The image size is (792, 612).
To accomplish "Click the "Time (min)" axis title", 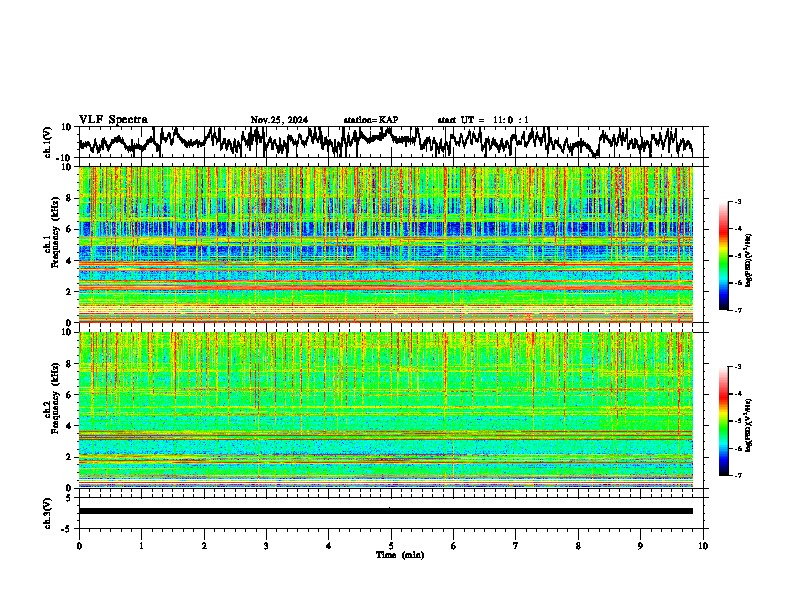I will click(x=400, y=555).
